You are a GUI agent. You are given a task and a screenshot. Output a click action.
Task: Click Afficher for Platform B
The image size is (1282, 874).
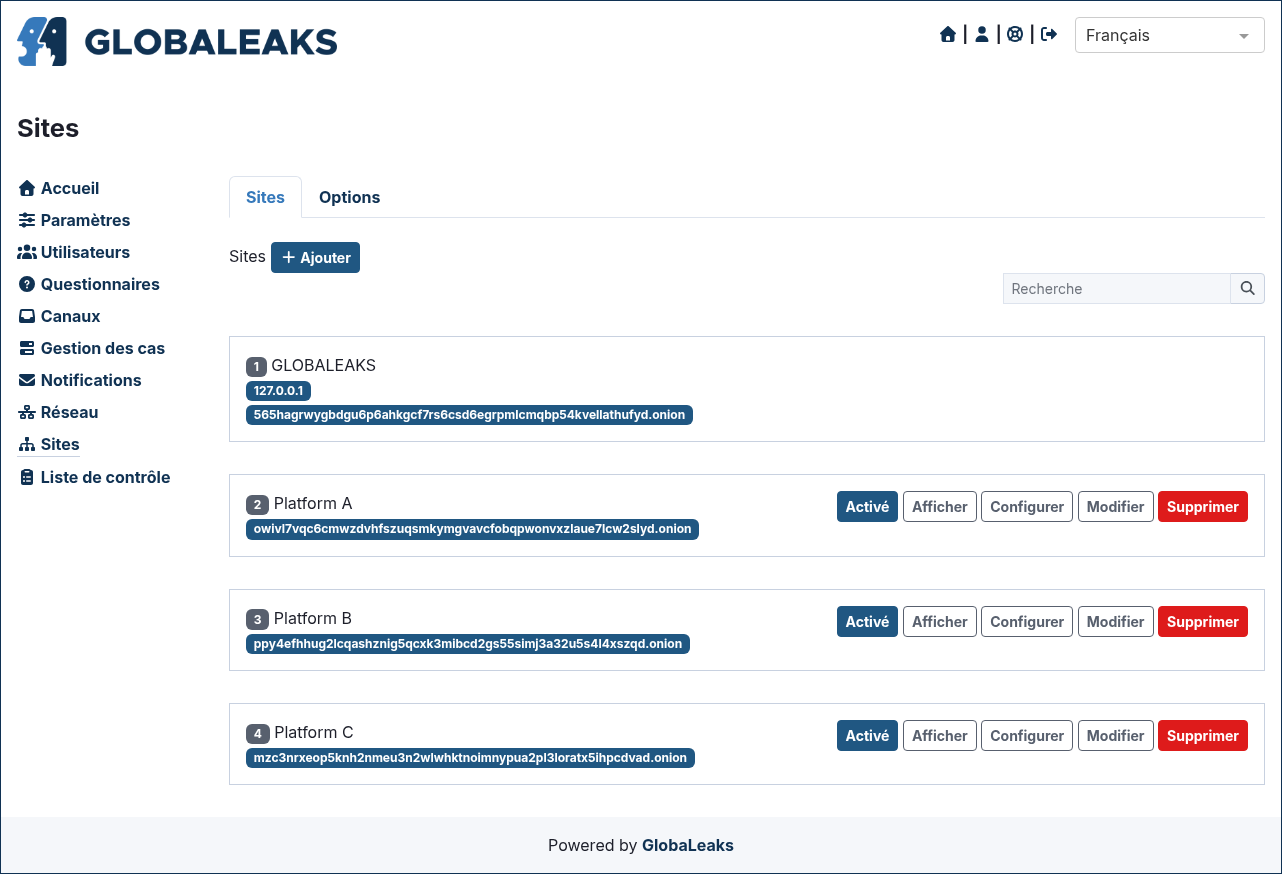pyautogui.click(x=939, y=621)
